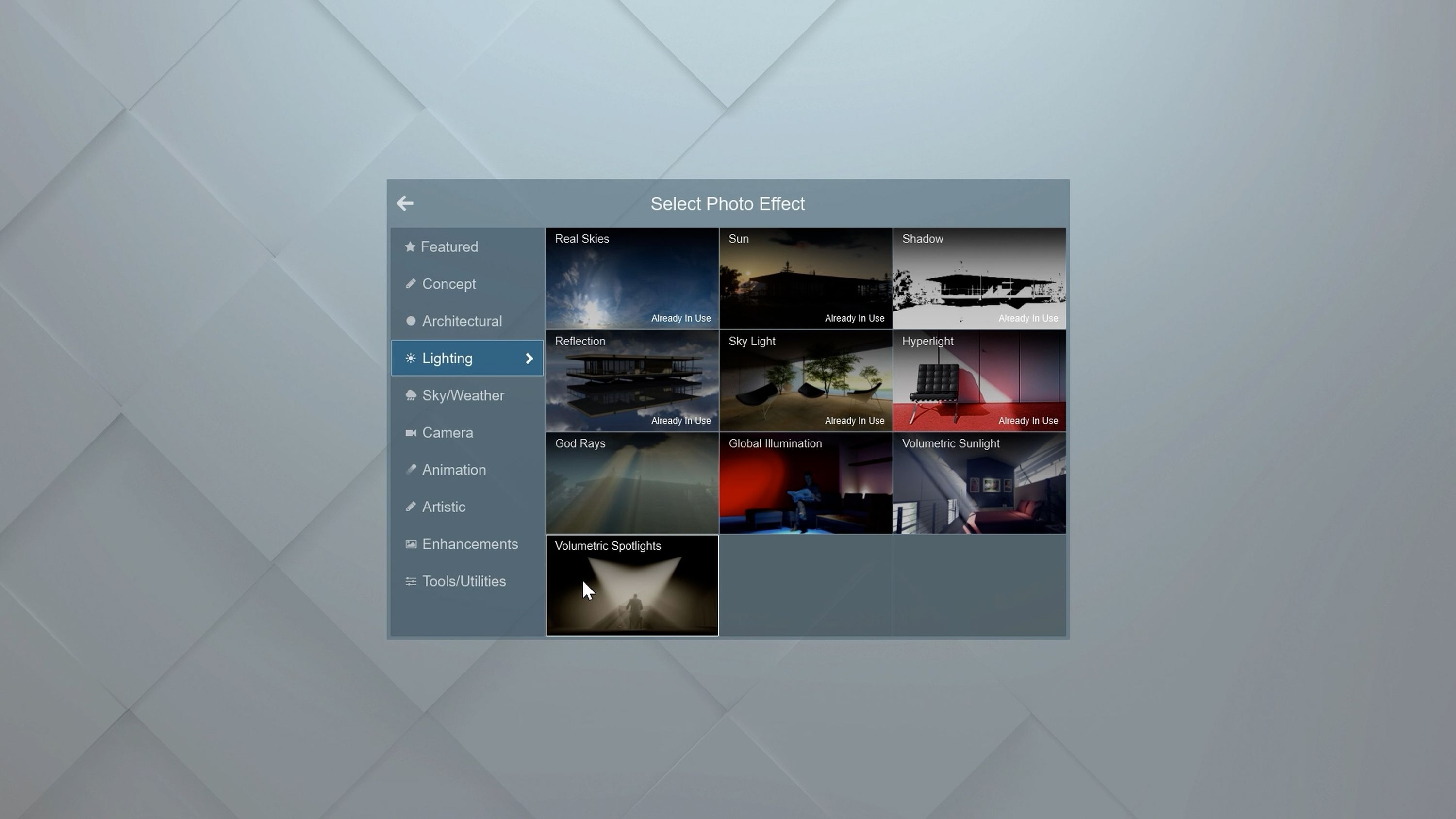Choose the Shadow effect thumbnail
This screenshot has height=819, width=1456.
(x=979, y=278)
